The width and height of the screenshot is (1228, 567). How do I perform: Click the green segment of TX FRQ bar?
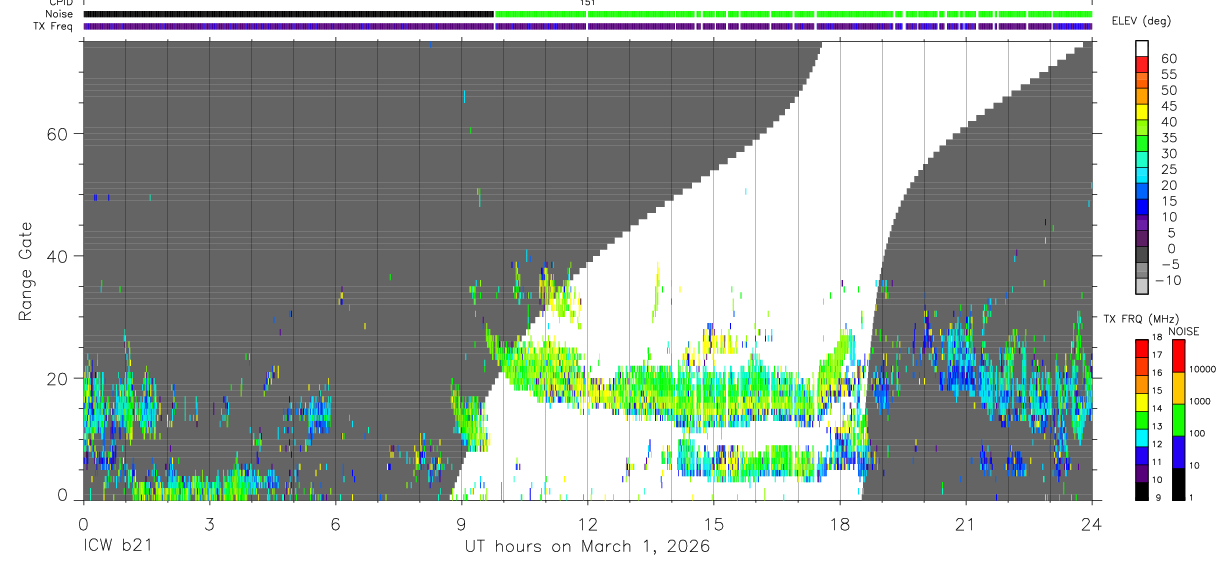pos(1141,420)
